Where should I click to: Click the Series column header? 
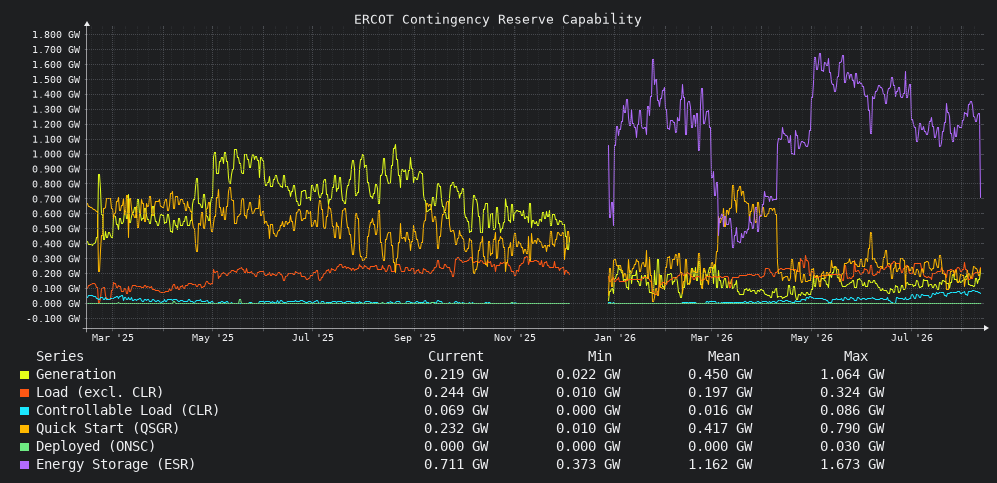click(x=60, y=357)
